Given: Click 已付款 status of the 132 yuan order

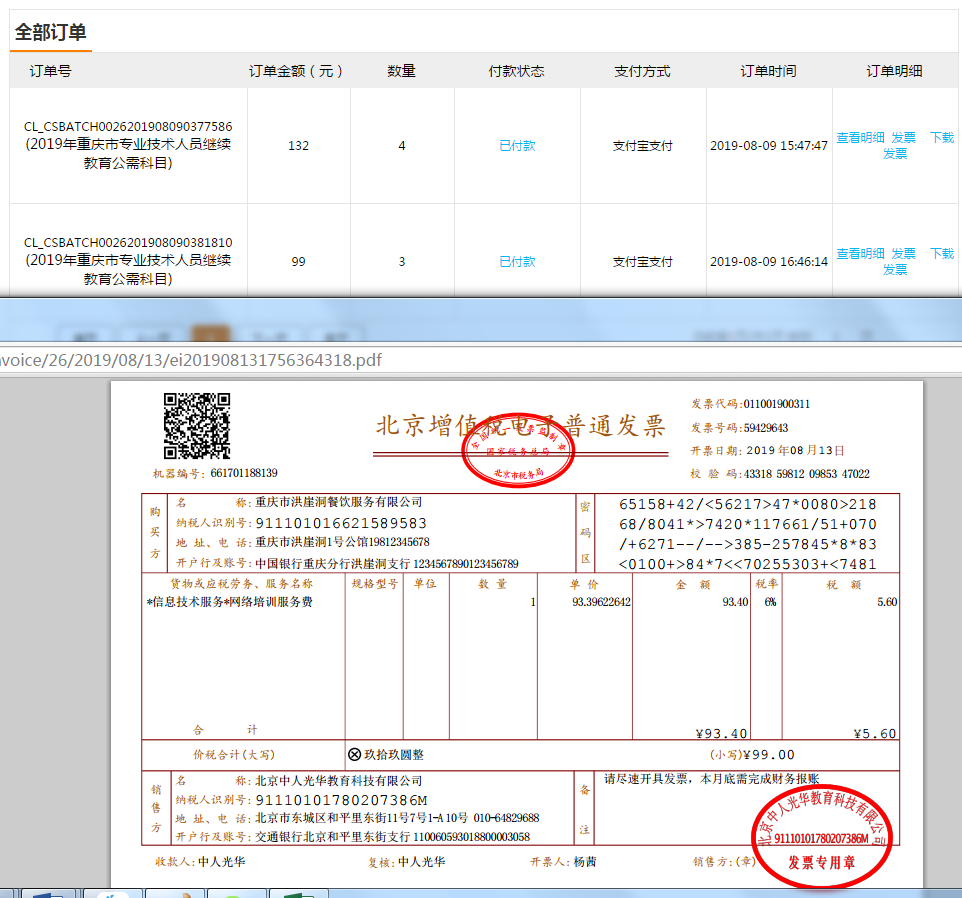Looking at the screenshot, I should 517,145.
